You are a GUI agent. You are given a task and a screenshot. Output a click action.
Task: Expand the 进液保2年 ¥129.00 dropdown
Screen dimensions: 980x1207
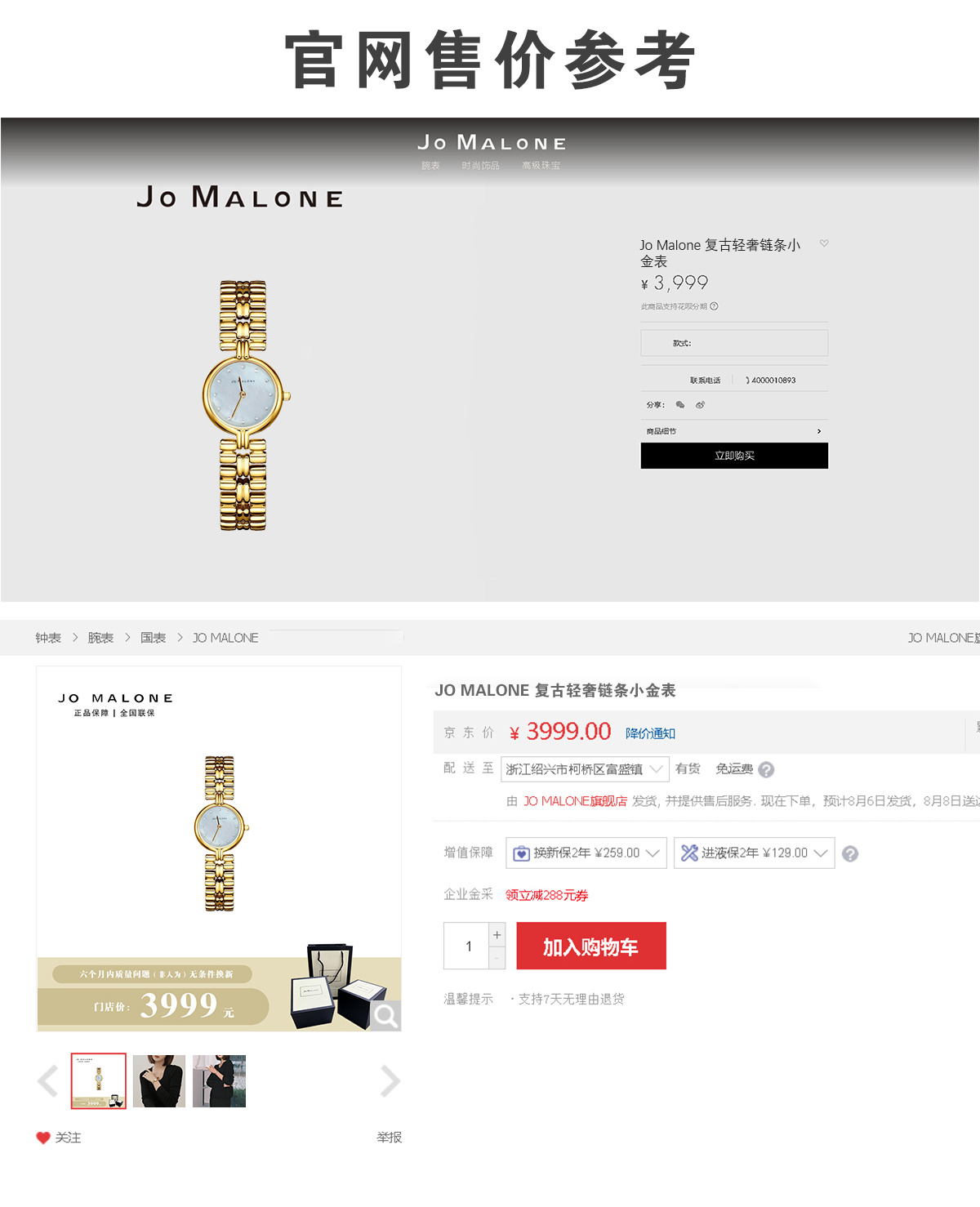pyautogui.click(x=754, y=853)
